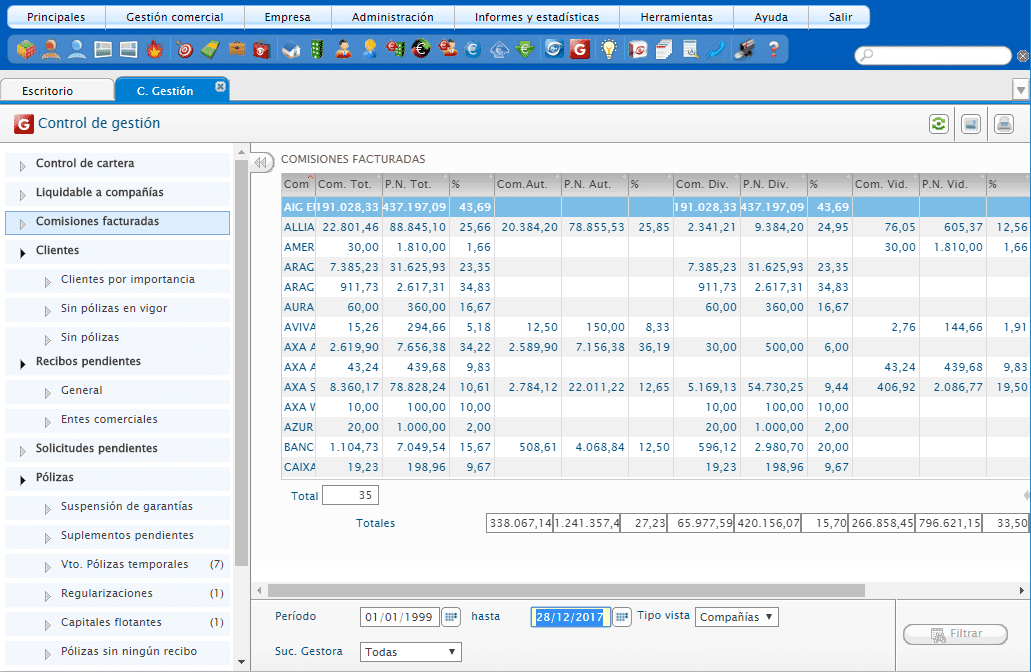The width and height of the screenshot is (1031, 672).
Task: Open the Administración menu
Action: (x=393, y=17)
